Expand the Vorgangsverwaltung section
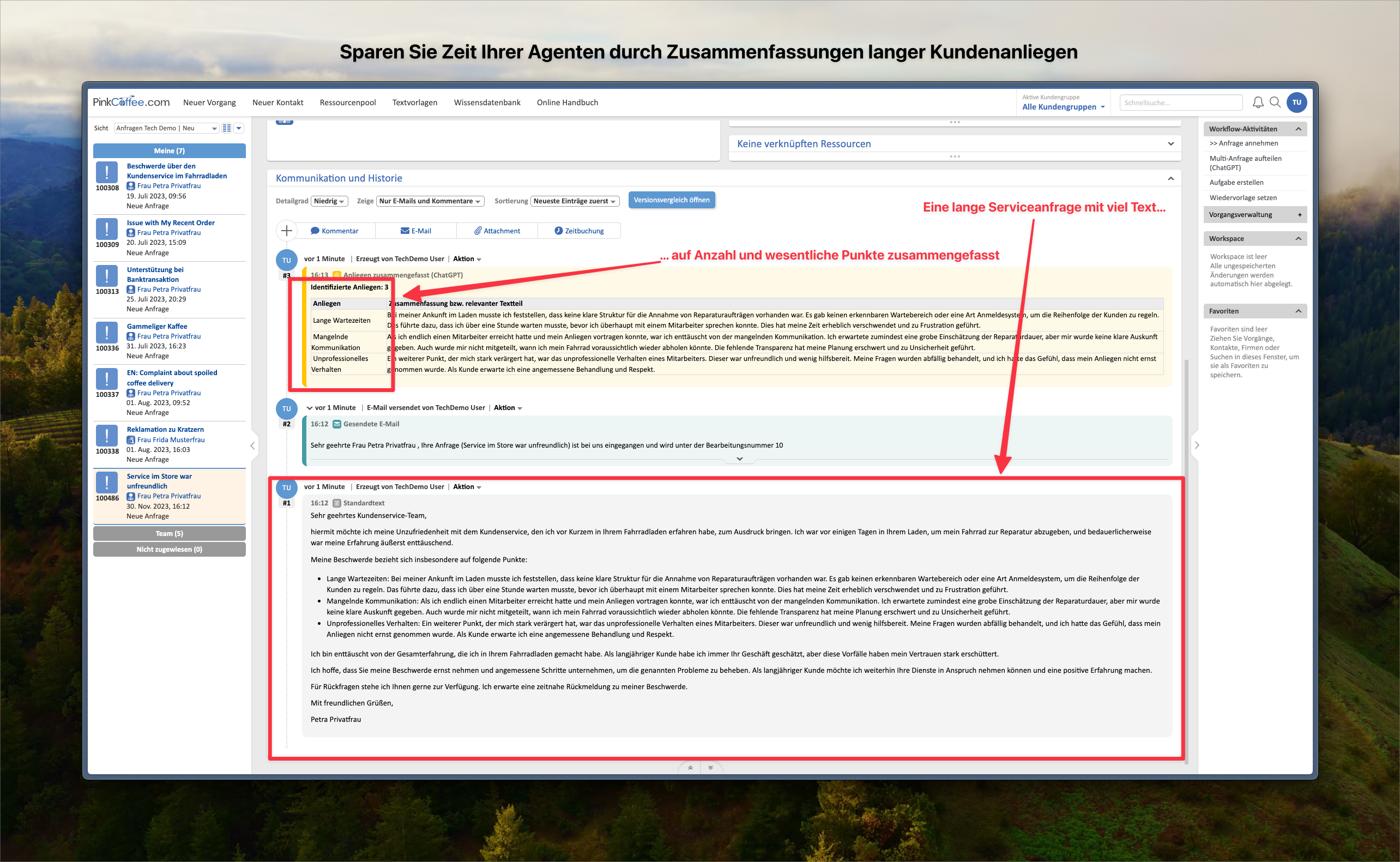Screen dimensions: 1400x862 (x=1299, y=214)
